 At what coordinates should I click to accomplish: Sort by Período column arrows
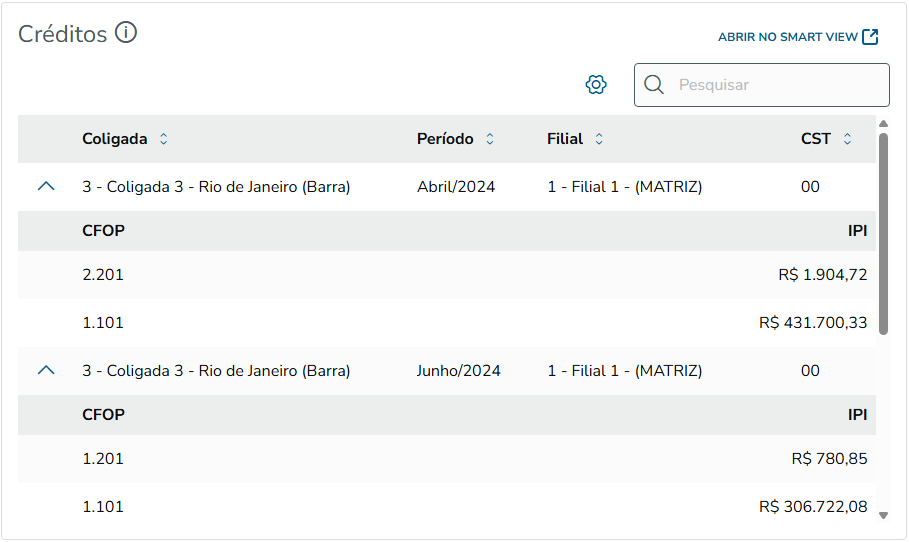490,139
